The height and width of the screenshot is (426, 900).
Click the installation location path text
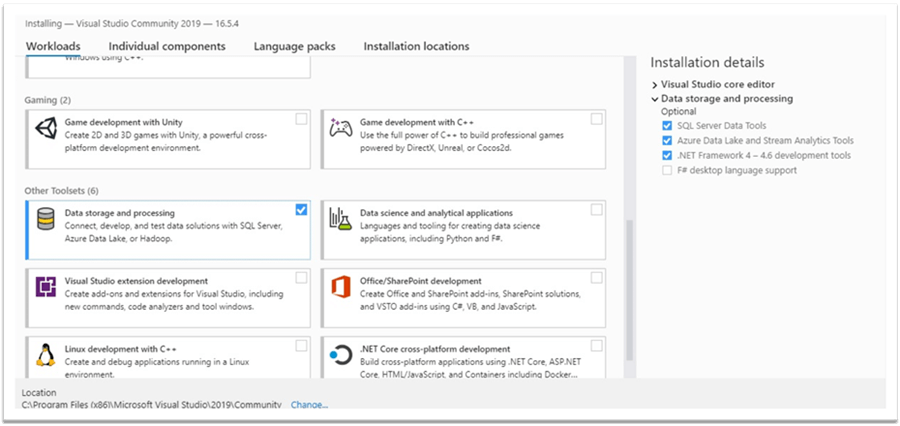pyautogui.click(x=152, y=405)
